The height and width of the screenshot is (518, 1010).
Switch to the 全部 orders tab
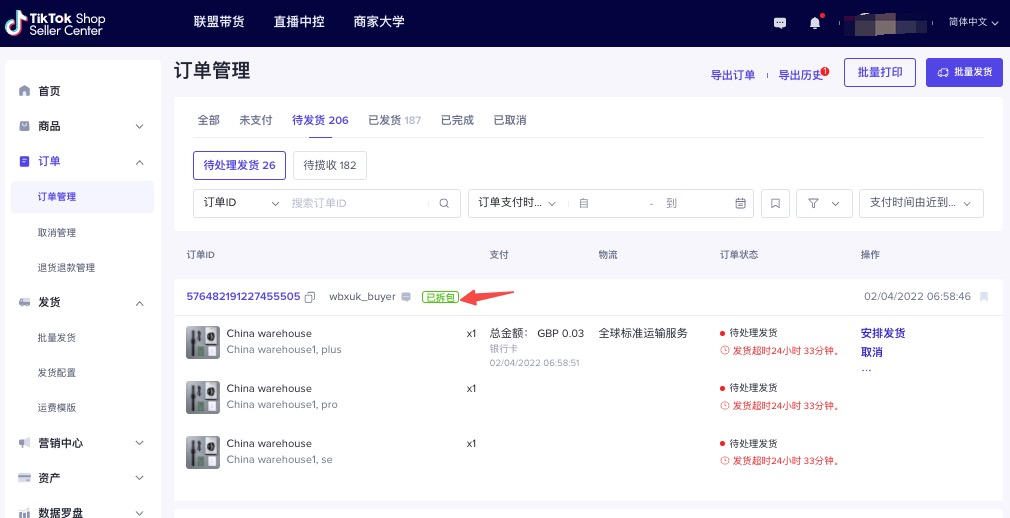(x=208, y=120)
